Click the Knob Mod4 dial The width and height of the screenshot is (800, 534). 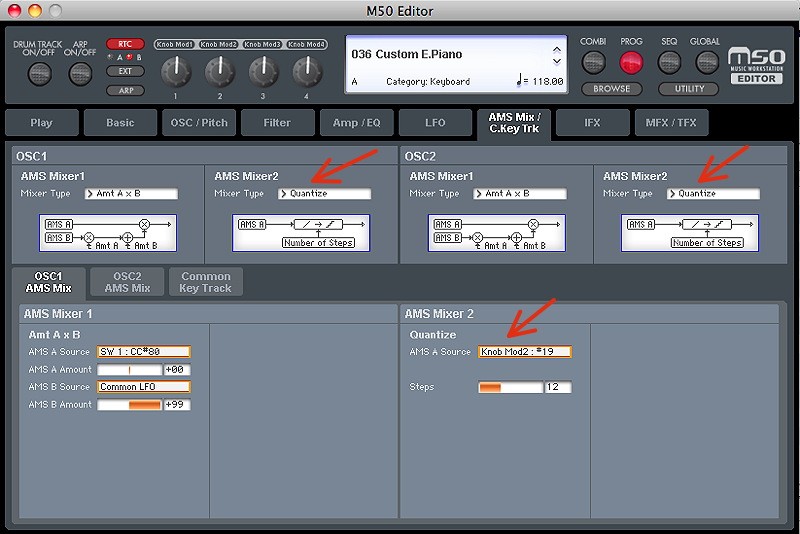[307, 72]
